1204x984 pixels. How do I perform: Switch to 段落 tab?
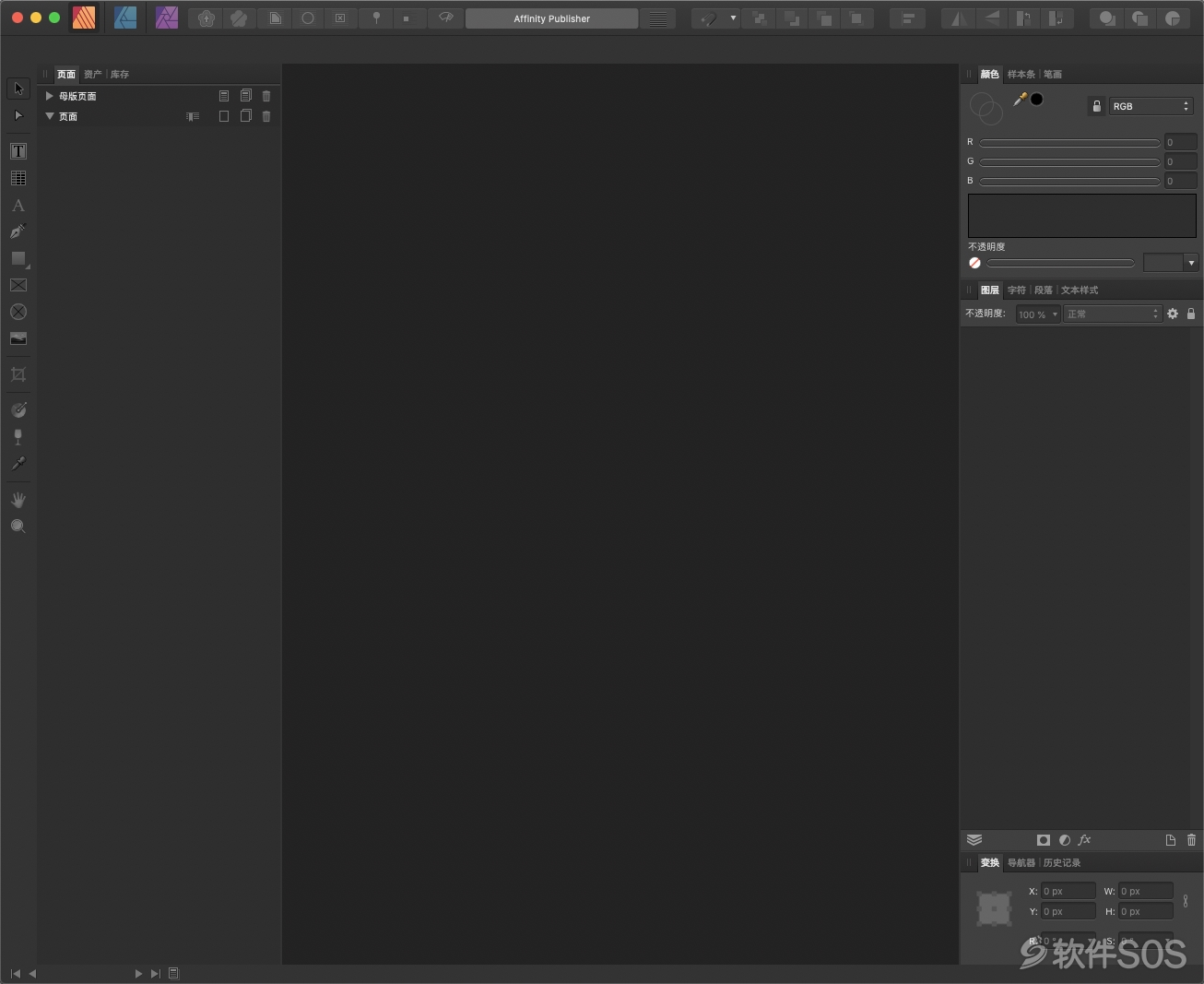click(x=1044, y=290)
